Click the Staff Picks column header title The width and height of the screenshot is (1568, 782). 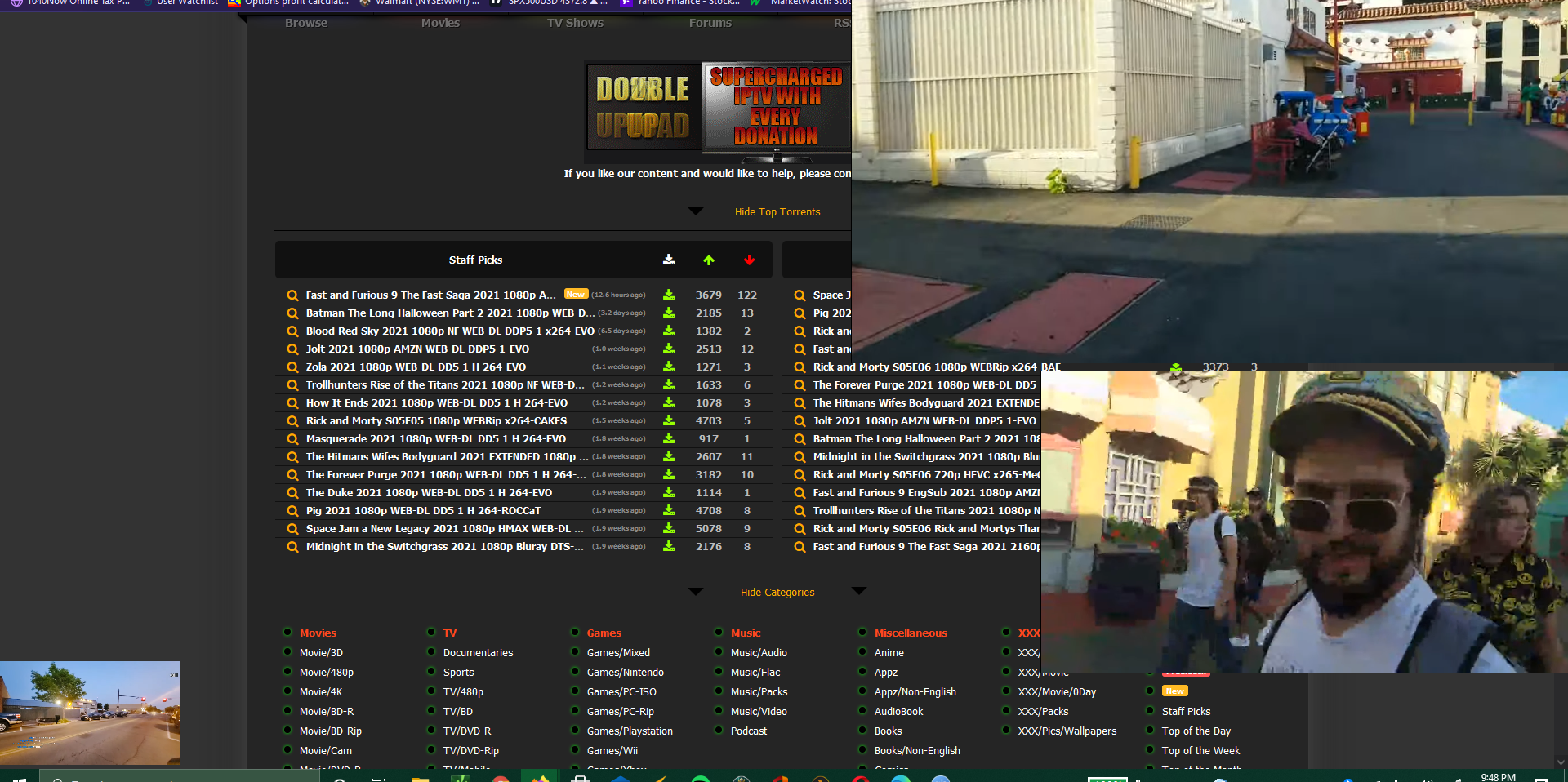click(475, 260)
